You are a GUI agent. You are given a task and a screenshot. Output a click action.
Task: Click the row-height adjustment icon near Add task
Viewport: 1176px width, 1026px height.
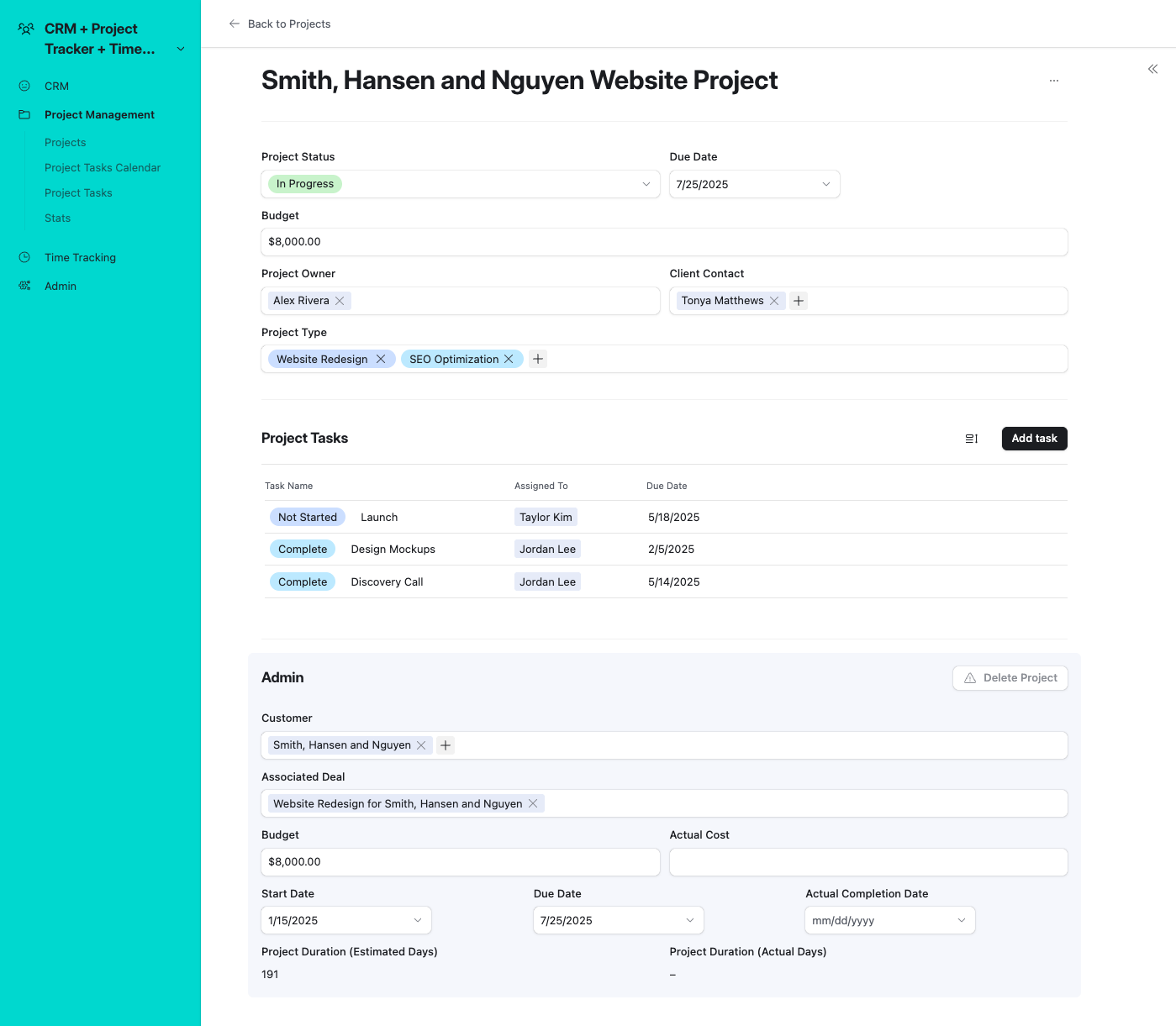pos(971,438)
